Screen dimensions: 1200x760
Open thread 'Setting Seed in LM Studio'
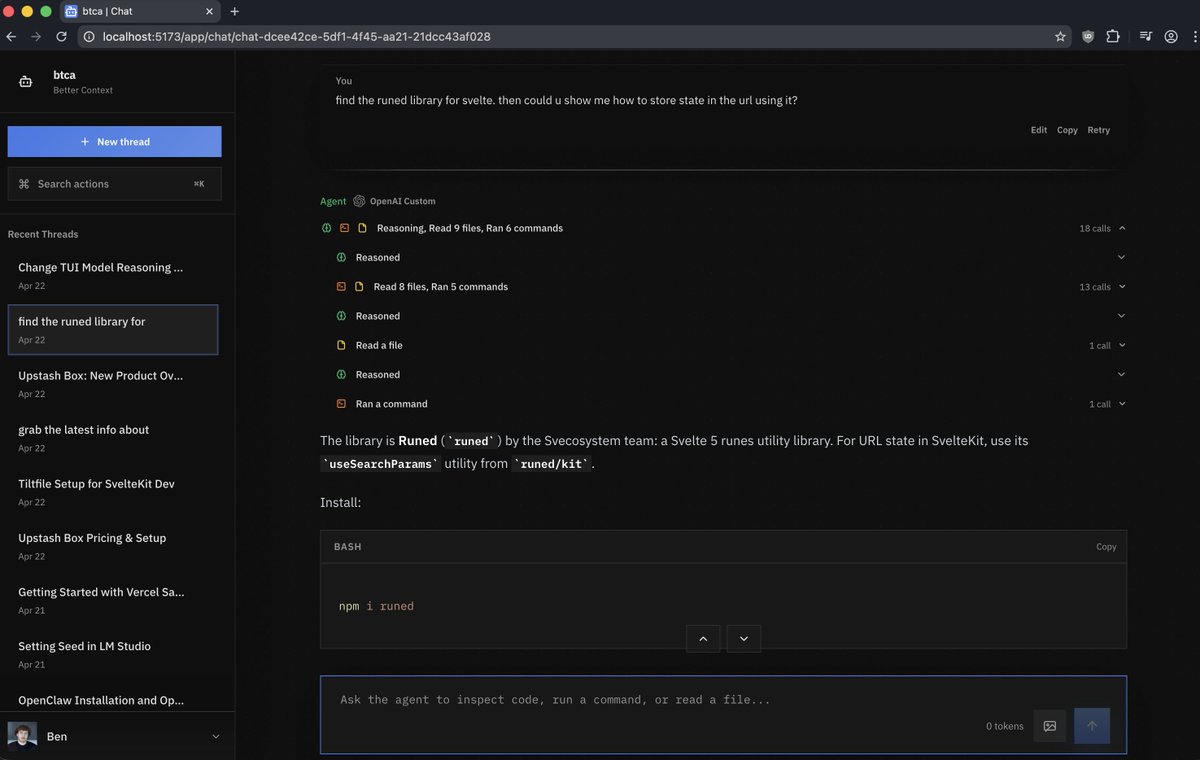point(112,654)
